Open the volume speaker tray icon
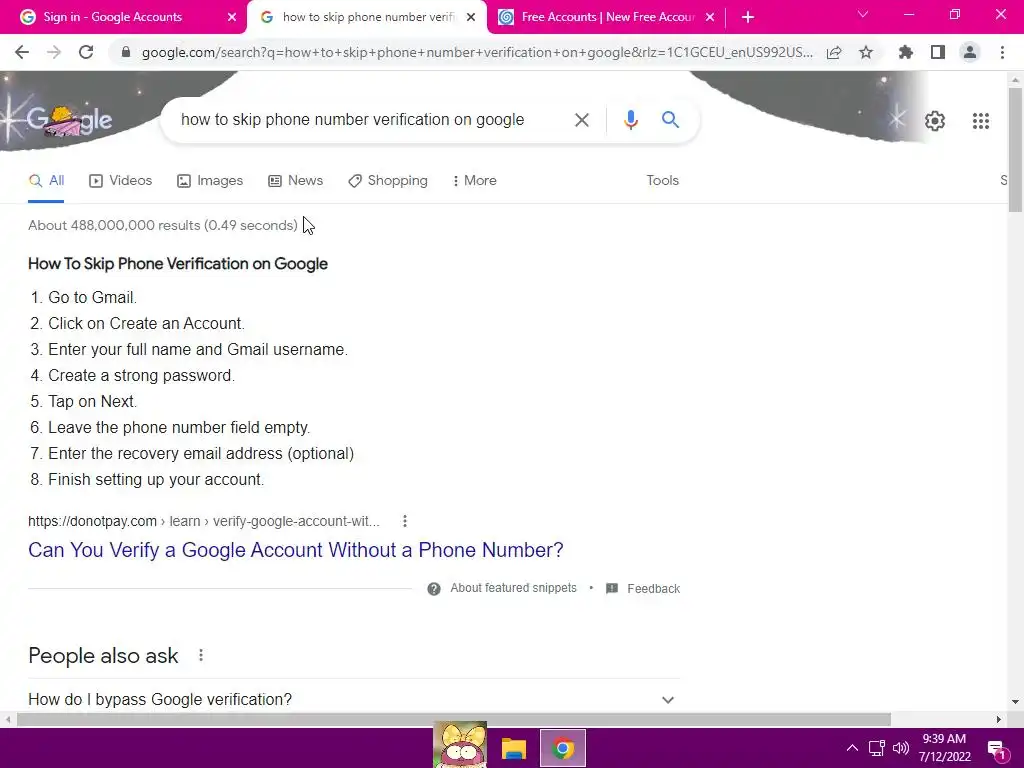The width and height of the screenshot is (1024, 768). click(901, 748)
